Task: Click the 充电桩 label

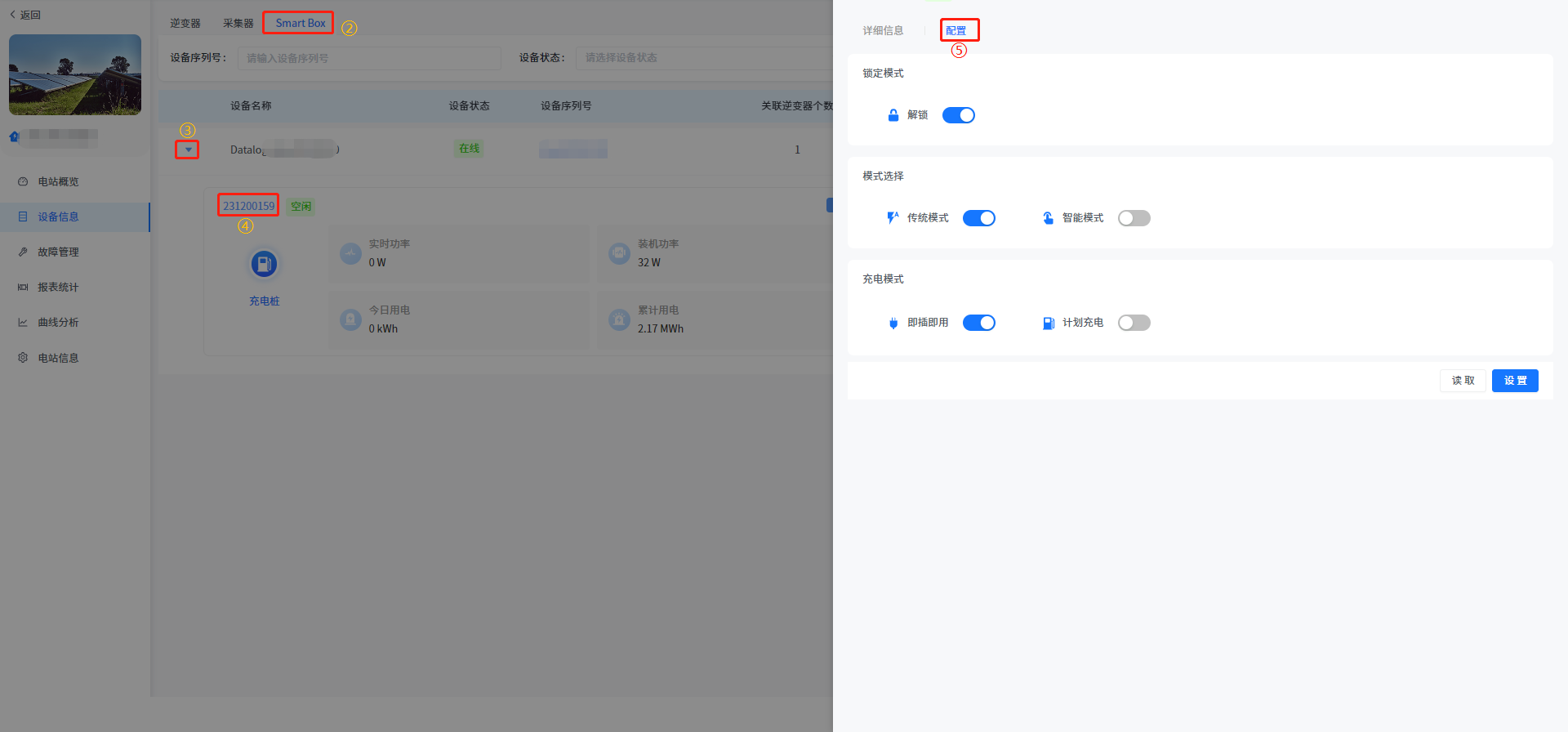Action: (264, 301)
